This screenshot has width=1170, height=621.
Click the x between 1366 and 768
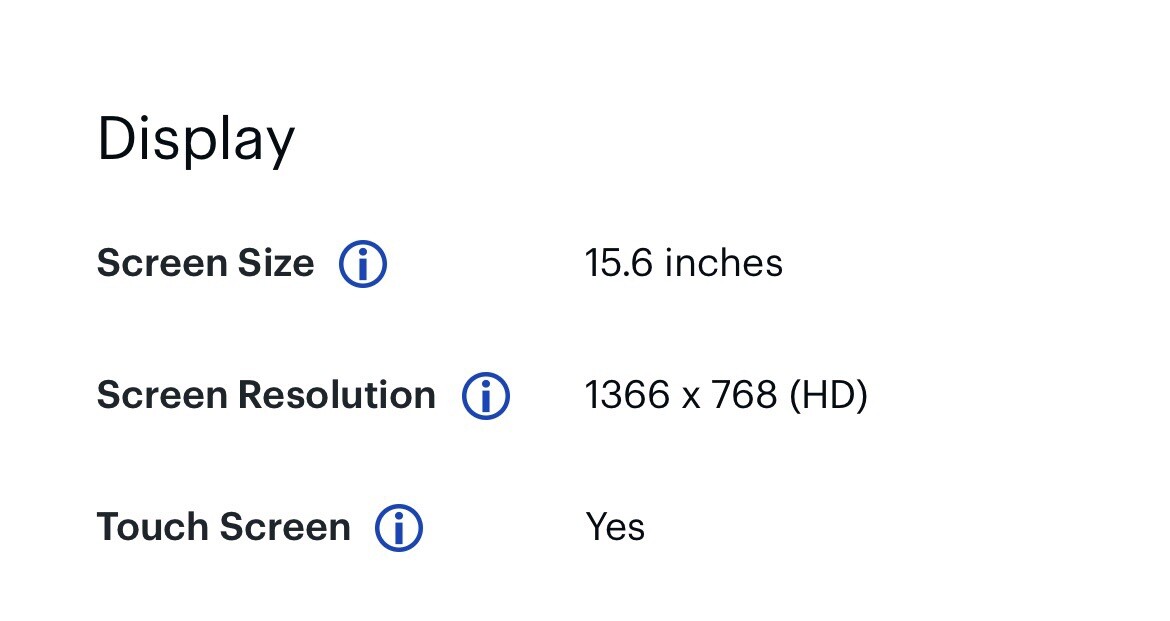pos(691,399)
